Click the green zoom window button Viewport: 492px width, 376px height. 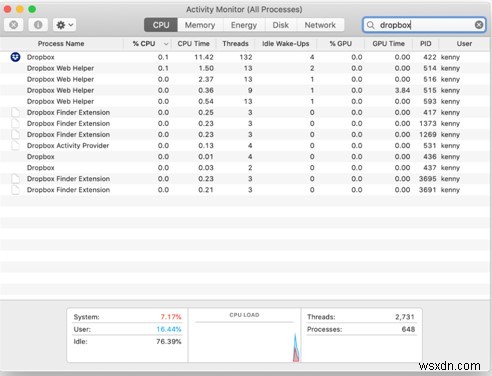[32, 9]
